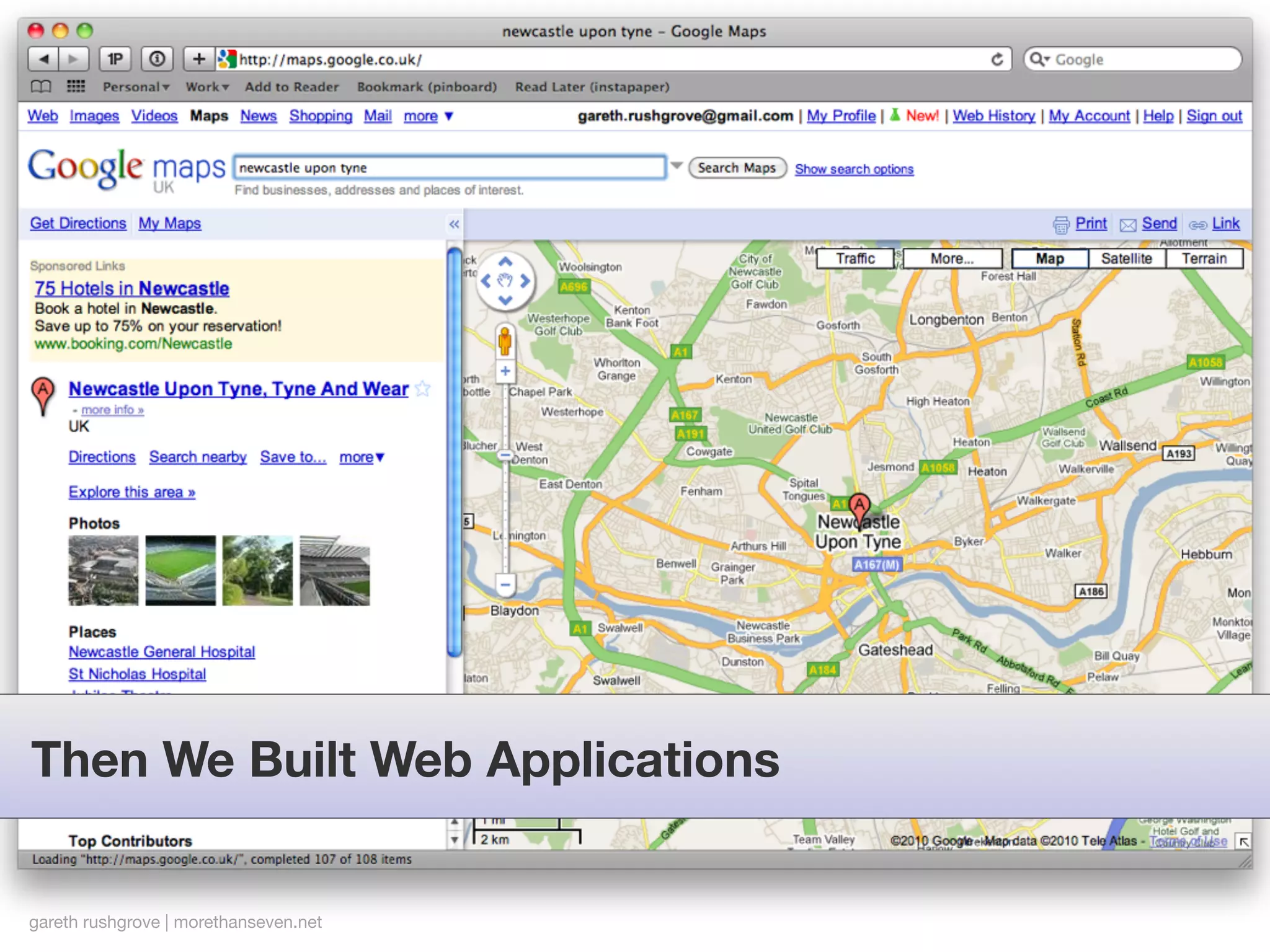Open the 75 Hotels in Newcastle ad
The width and height of the screenshot is (1270, 952).
[x=131, y=288]
